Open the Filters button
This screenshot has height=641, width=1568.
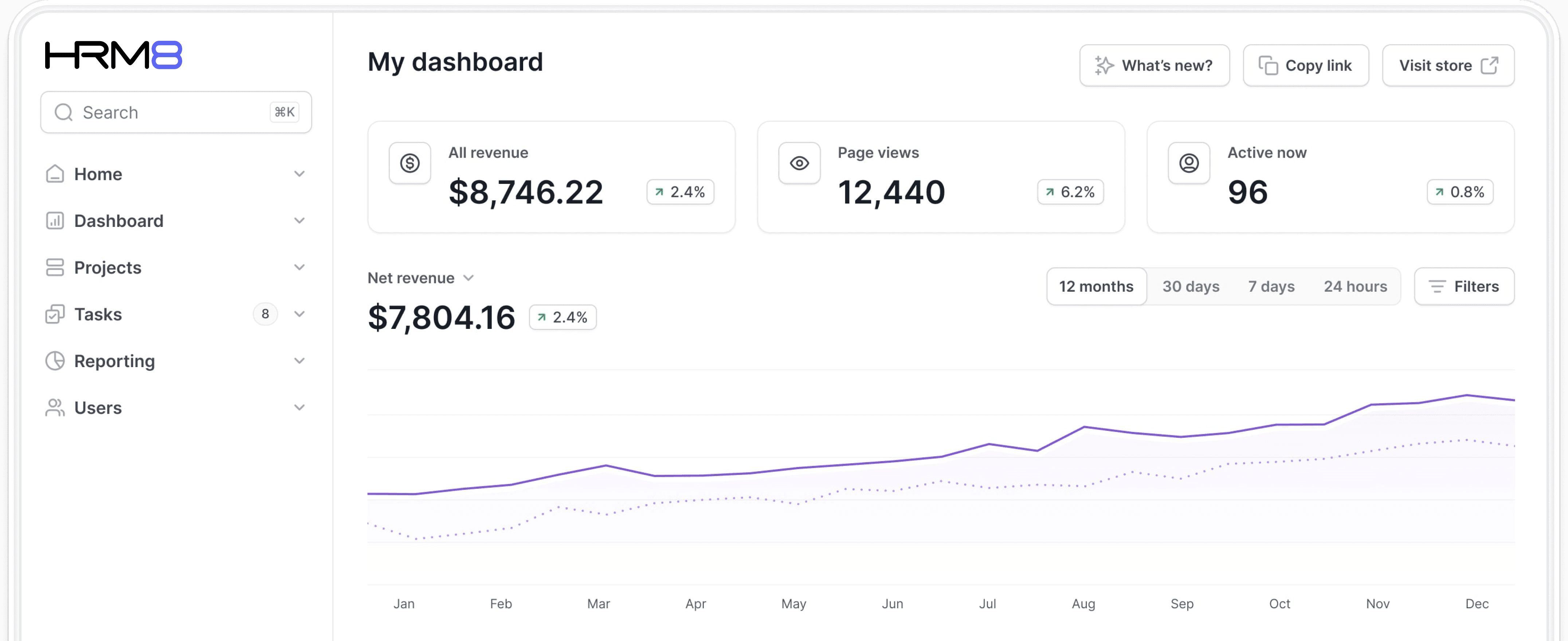pos(1463,287)
